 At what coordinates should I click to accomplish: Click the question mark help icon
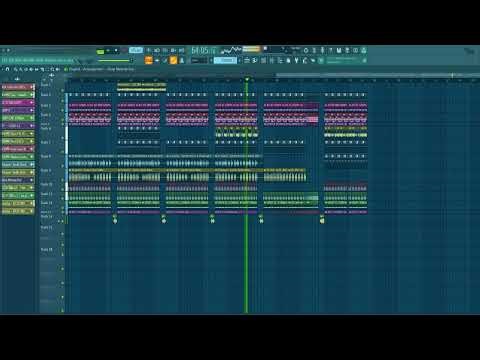coord(330,50)
